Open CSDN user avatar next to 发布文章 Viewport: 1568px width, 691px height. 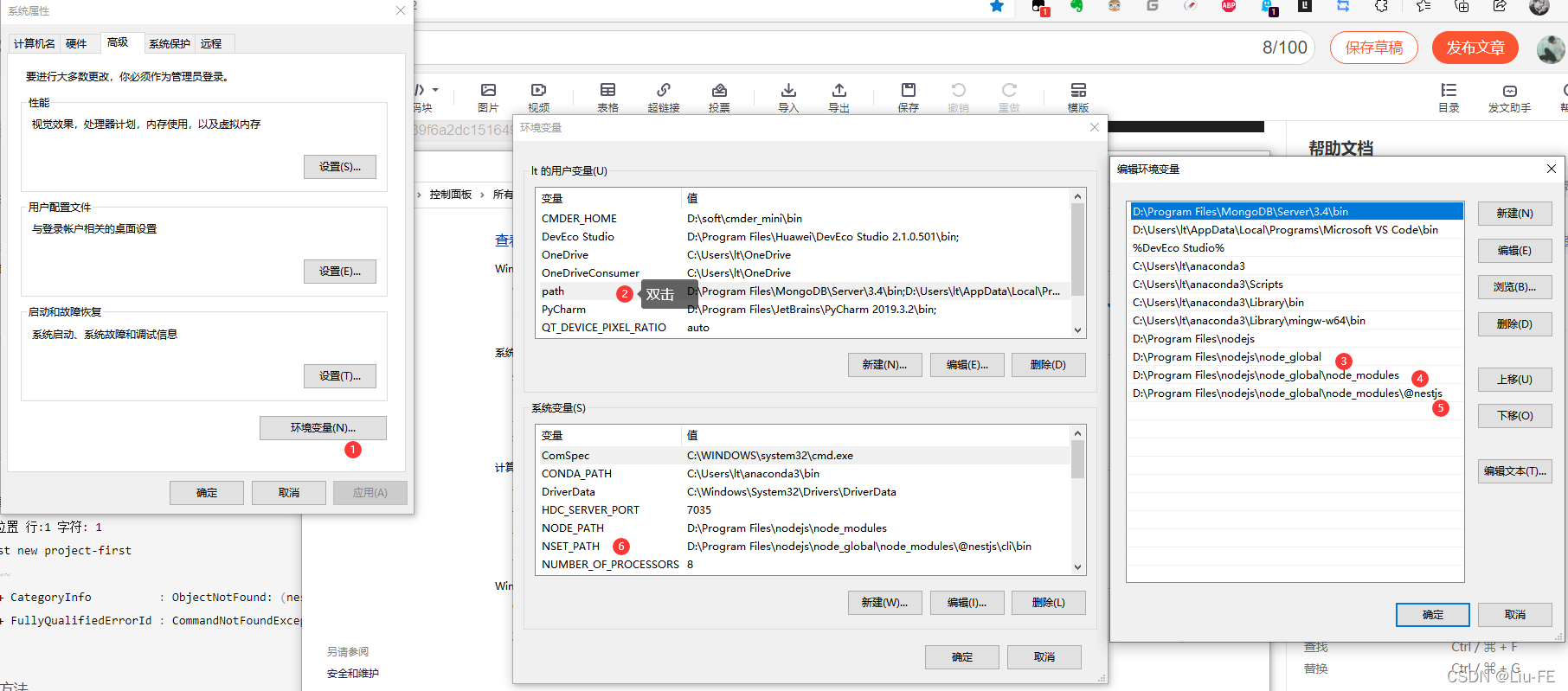pos(1550,48)
